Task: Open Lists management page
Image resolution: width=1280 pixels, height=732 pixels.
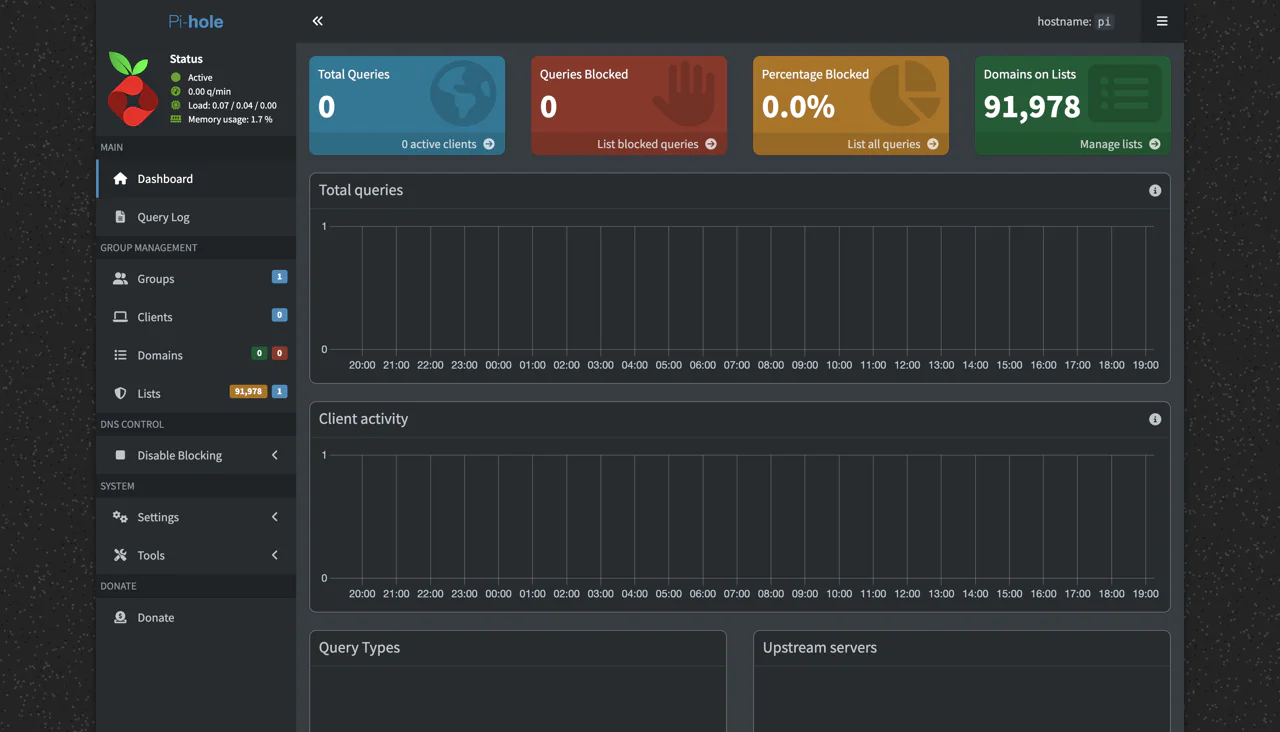Action: pos(196,393)
